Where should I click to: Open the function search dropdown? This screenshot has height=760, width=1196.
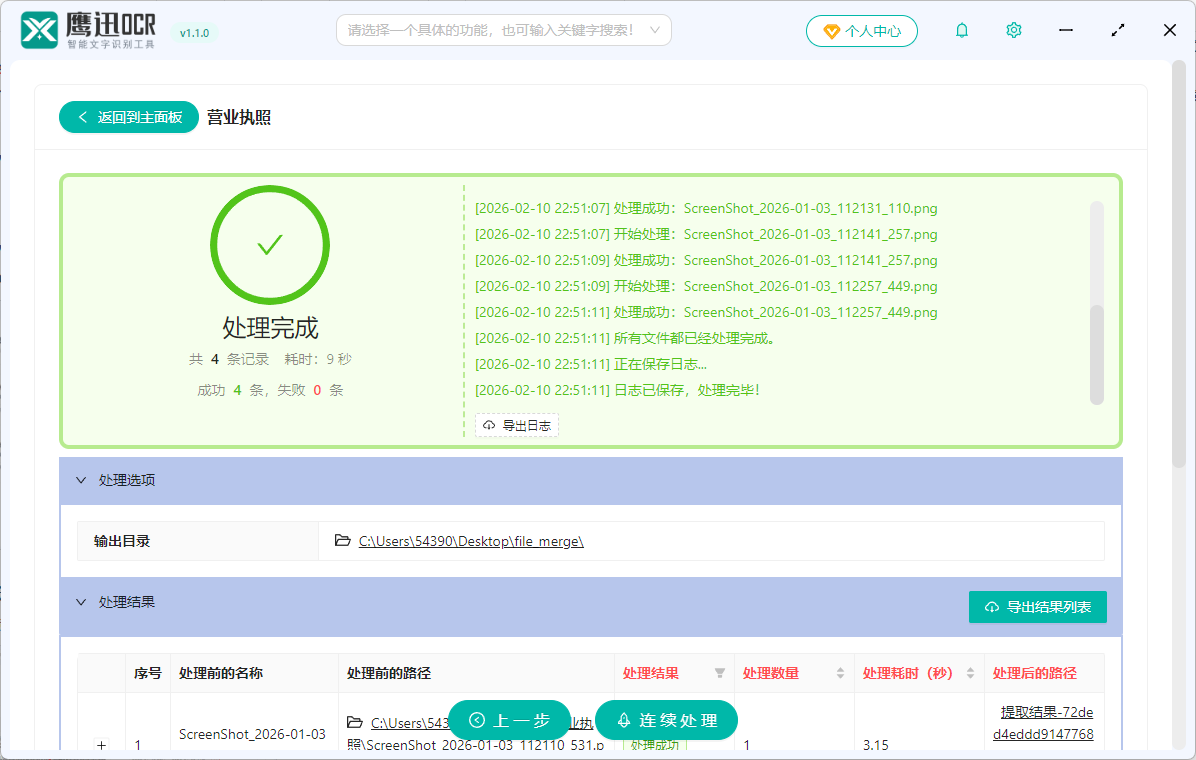(x=655, y=30)
